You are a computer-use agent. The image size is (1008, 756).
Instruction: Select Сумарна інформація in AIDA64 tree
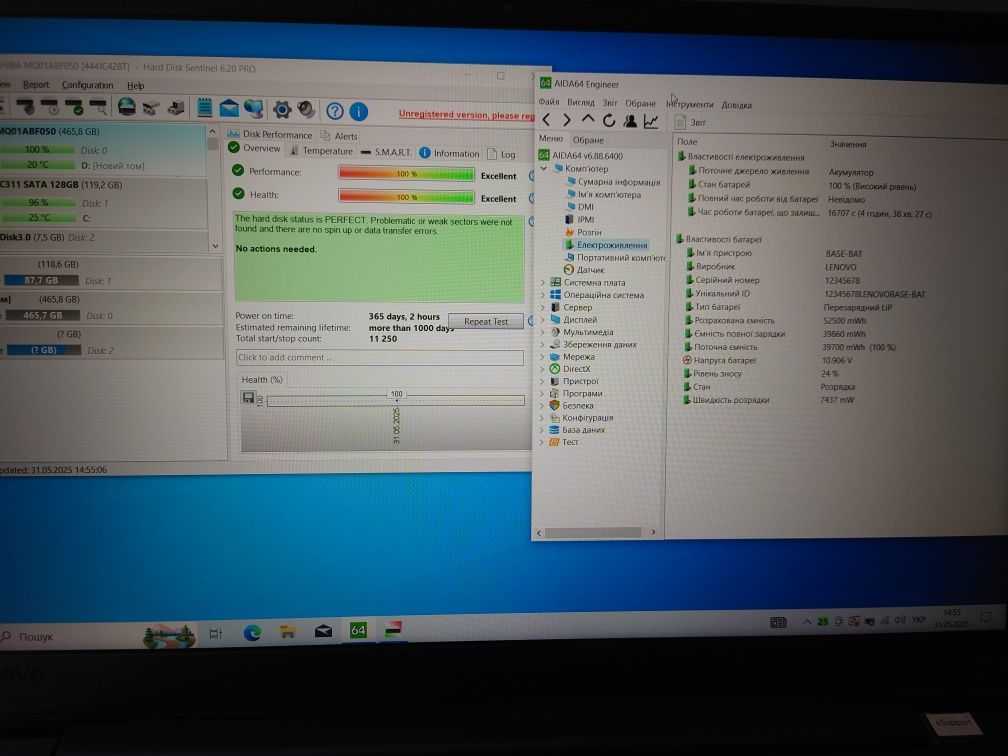(613, 182)
